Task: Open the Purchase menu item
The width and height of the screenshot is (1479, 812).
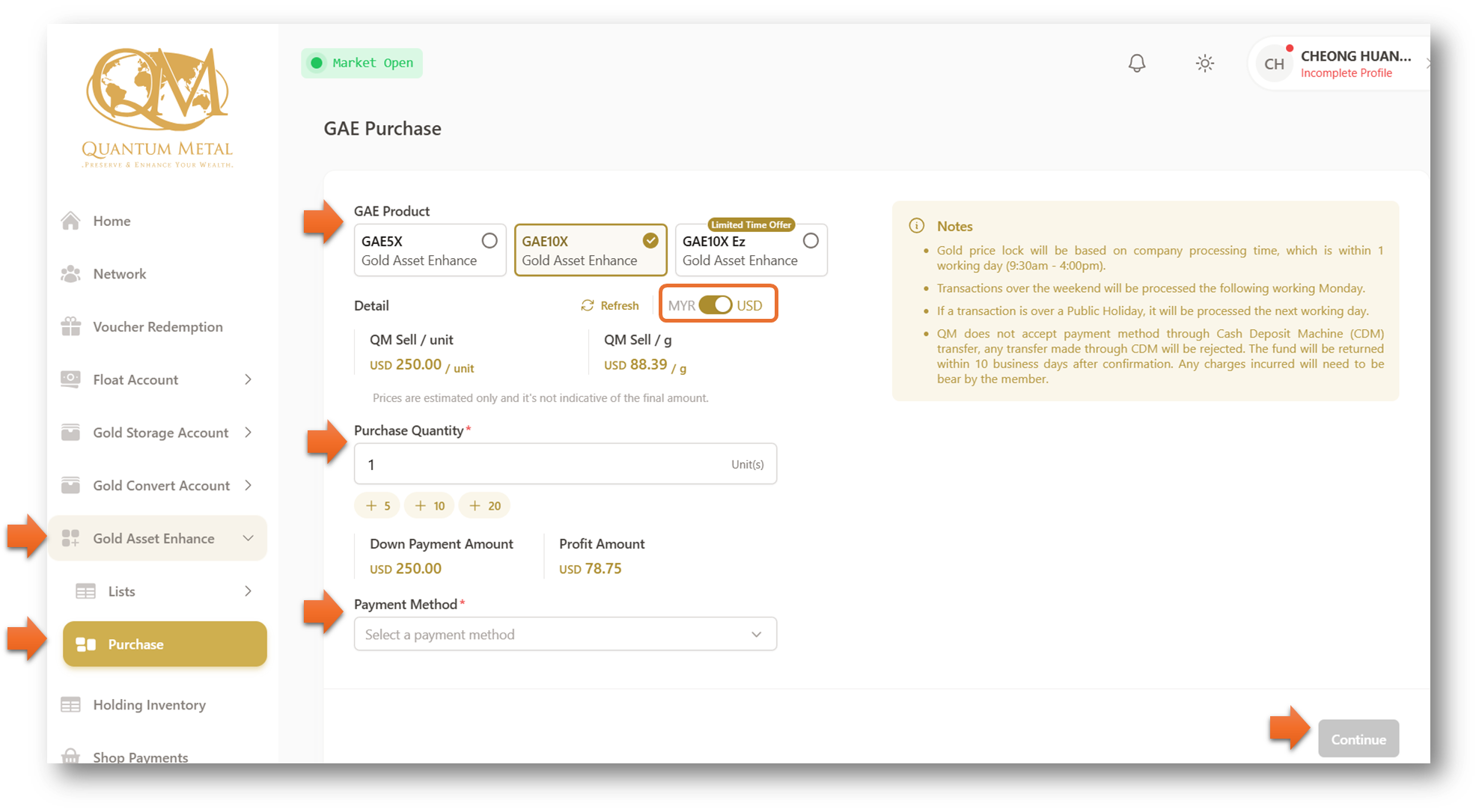Action: [165, 644]
